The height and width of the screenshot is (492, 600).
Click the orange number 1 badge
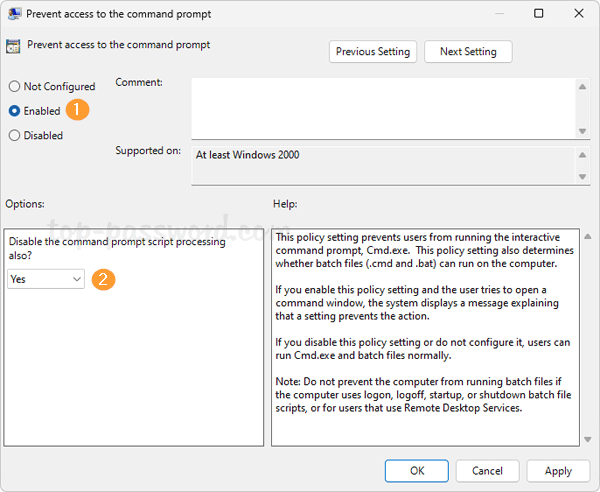tap(80, 111)
